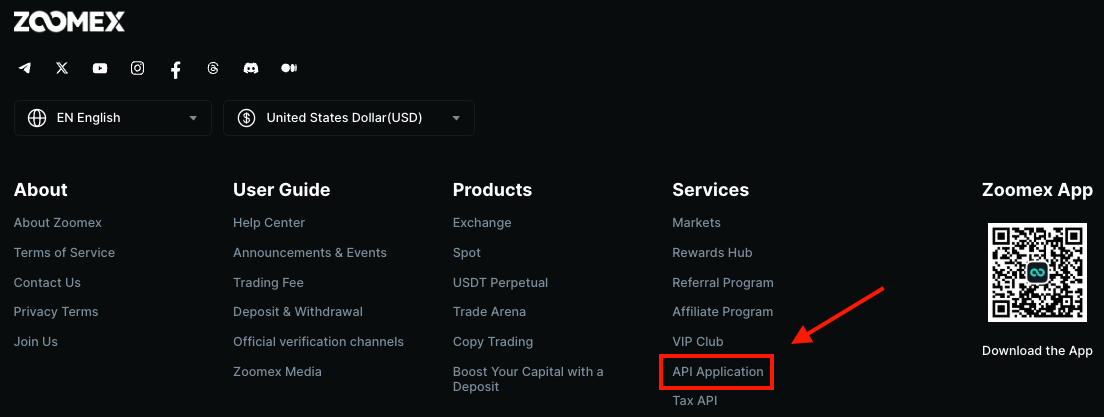Open the United States Dollar currency dropdown
The height and width of the screenshot is (417, 1104).
coord(348,118)
